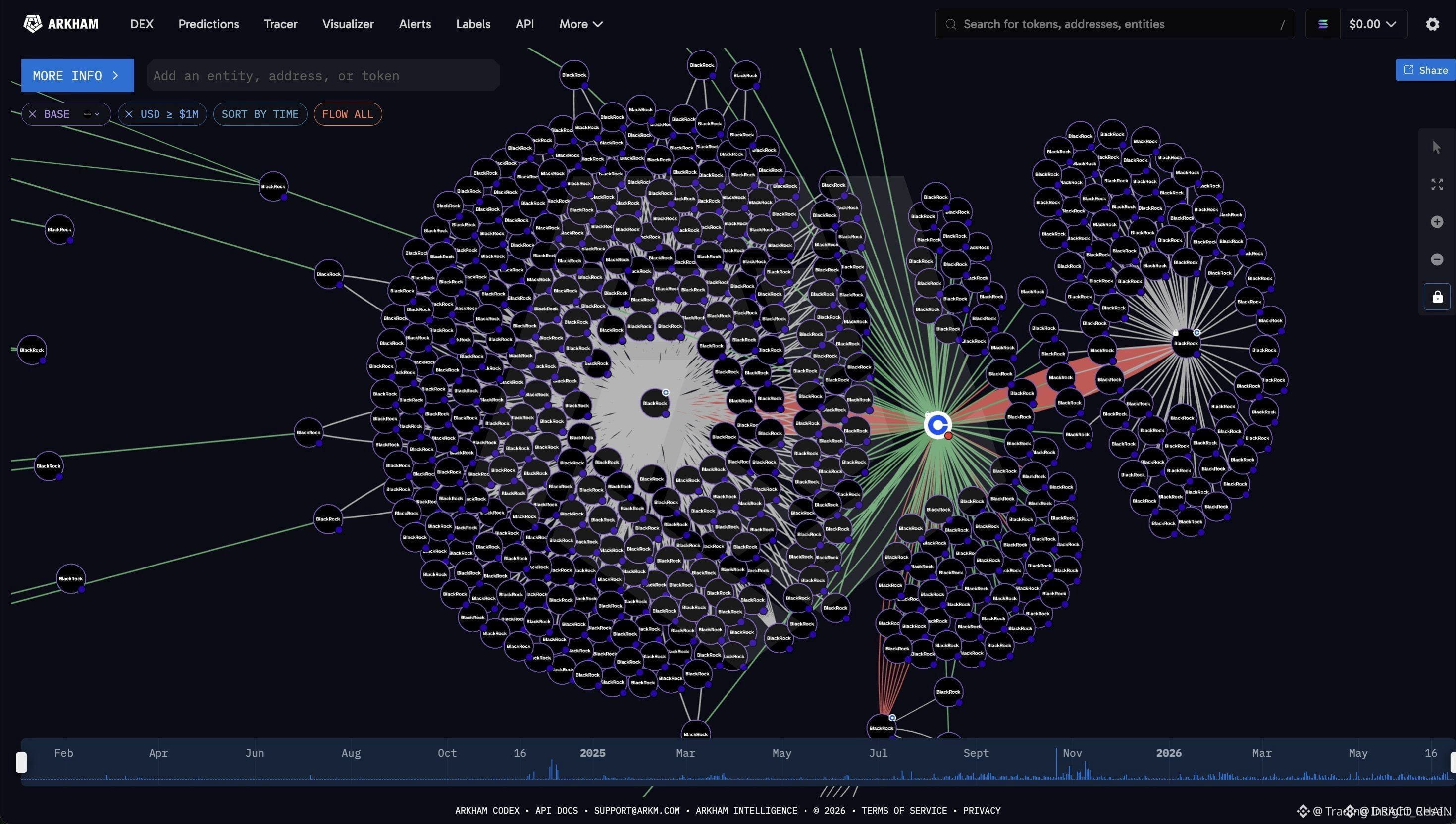
Task: Click Feb on the timeline axis
Action: [63, 753]
